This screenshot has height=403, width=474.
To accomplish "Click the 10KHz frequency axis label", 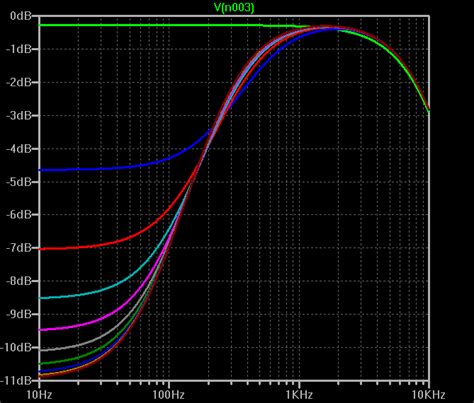I will coord(429,395).
